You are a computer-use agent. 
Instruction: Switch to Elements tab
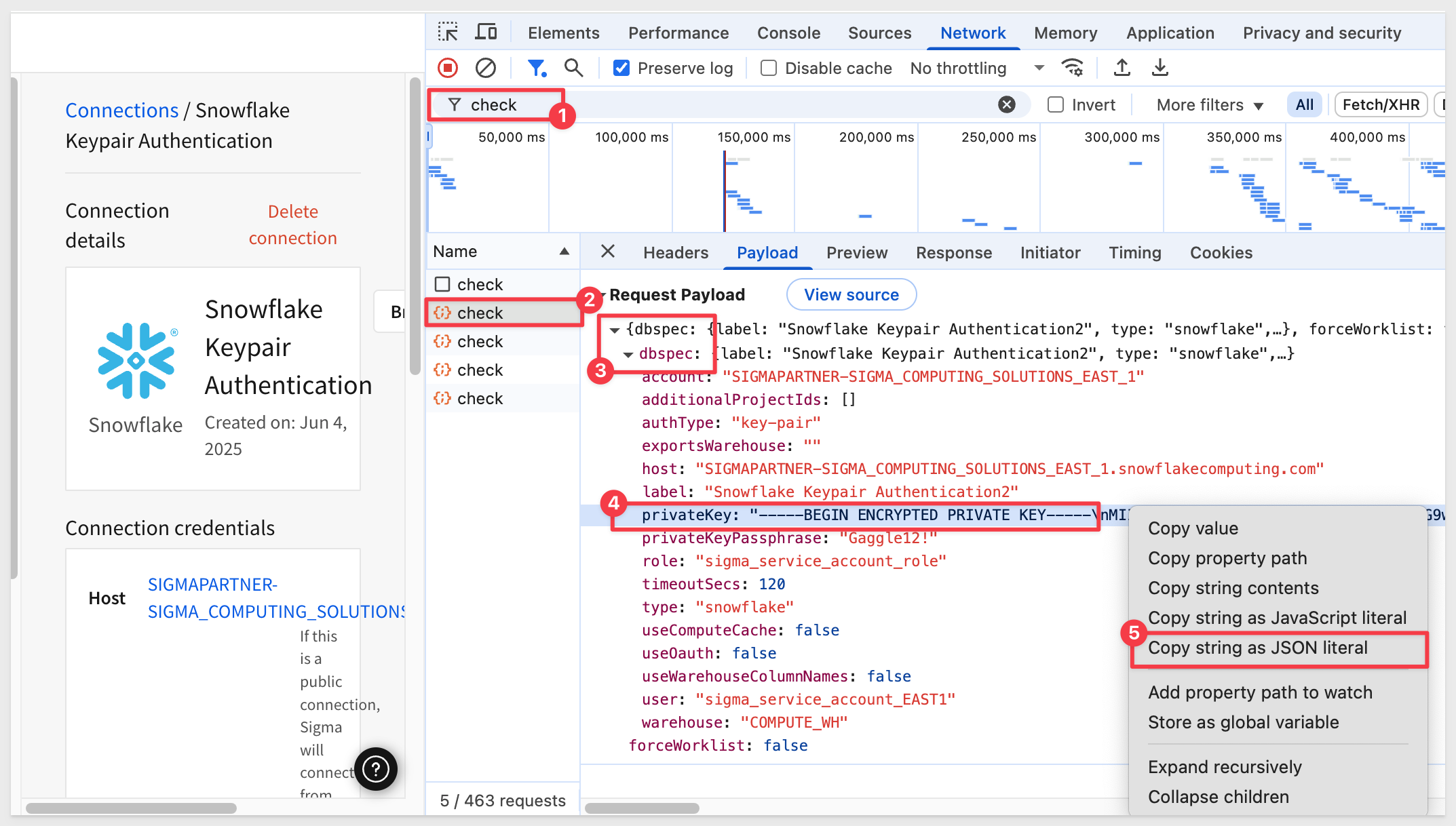pyautogui.click(x=564, y=33)
